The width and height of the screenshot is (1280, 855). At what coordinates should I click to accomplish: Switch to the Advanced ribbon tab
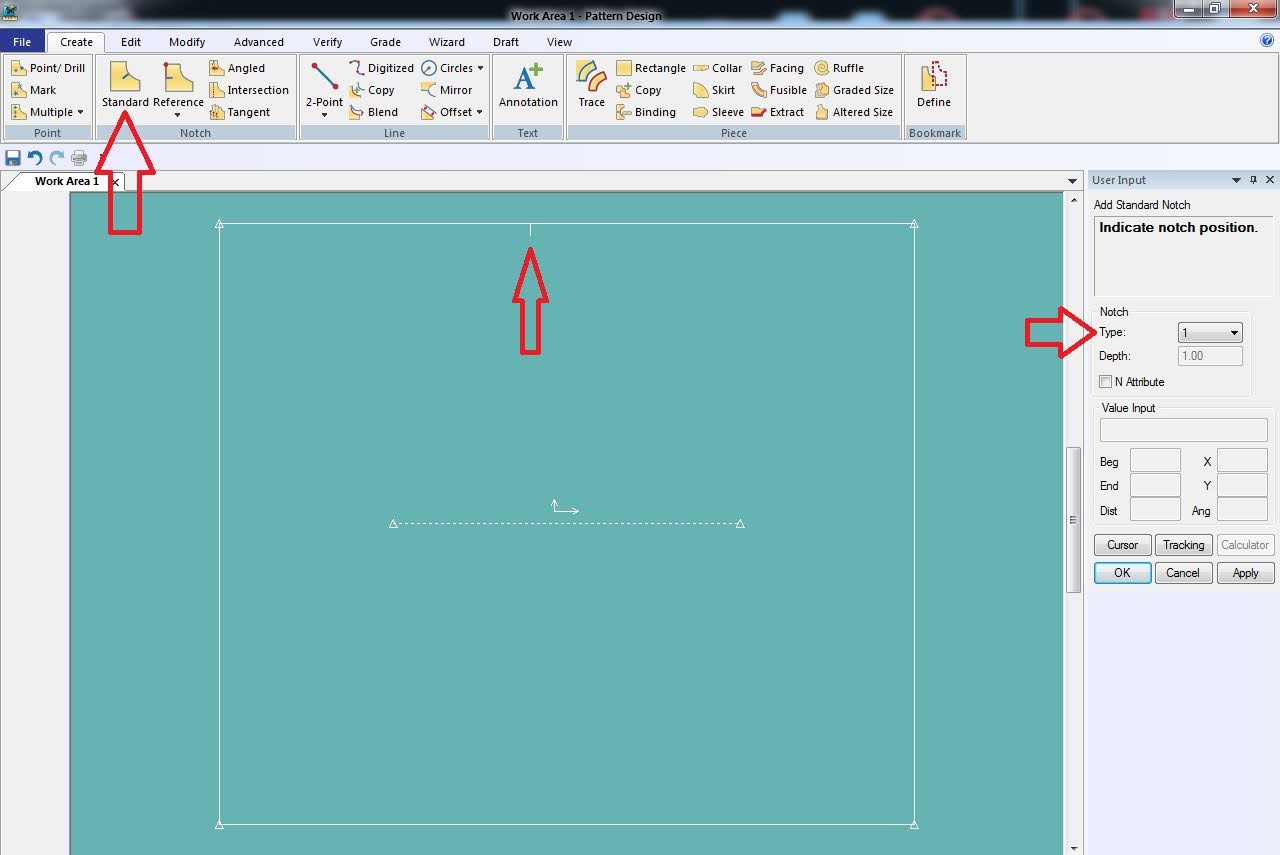259,42
